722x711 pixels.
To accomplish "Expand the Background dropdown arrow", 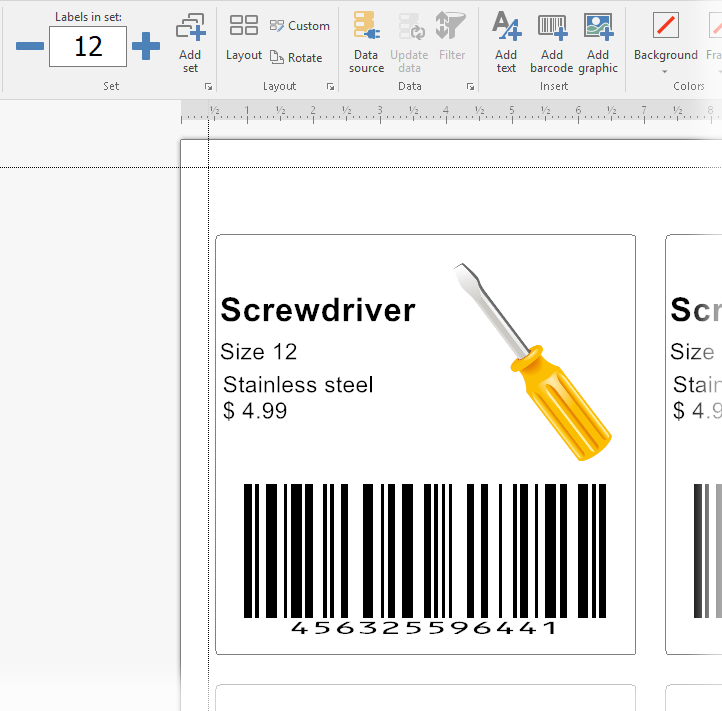I will click(664, 71).
